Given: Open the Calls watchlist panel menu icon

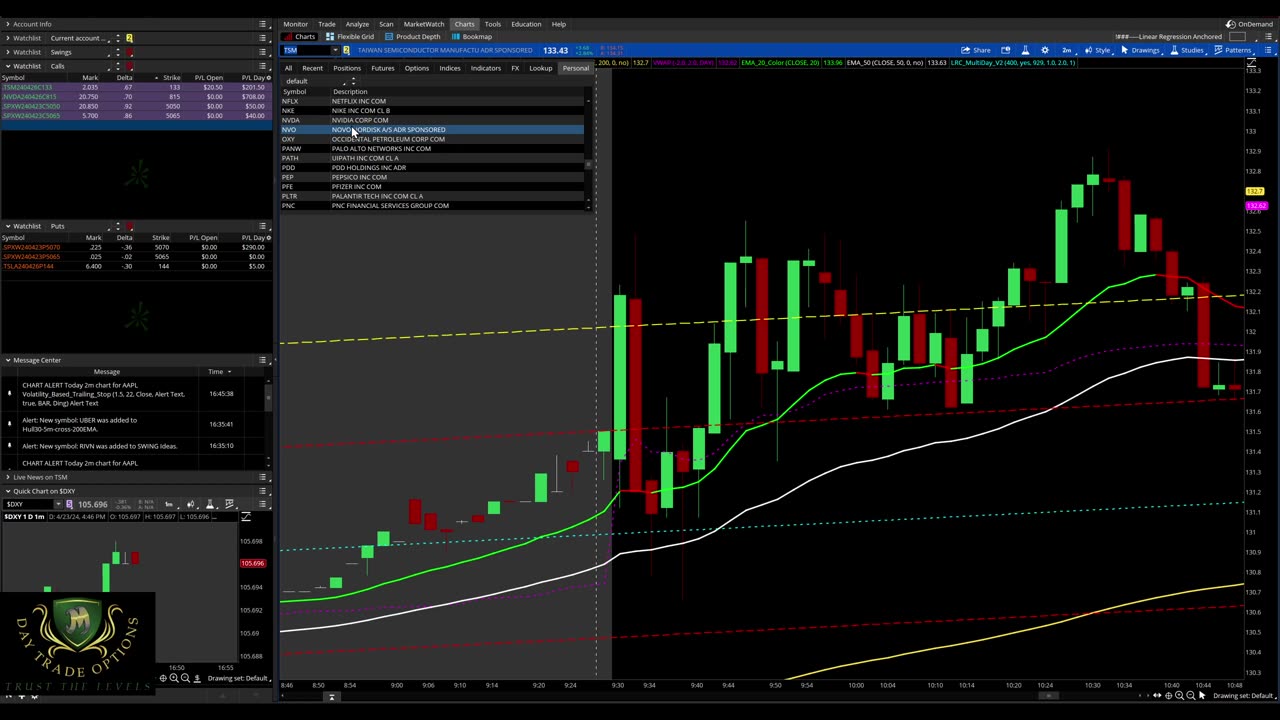Looking at the screenshot, I should pyautogui.click(x=263, y=66).
